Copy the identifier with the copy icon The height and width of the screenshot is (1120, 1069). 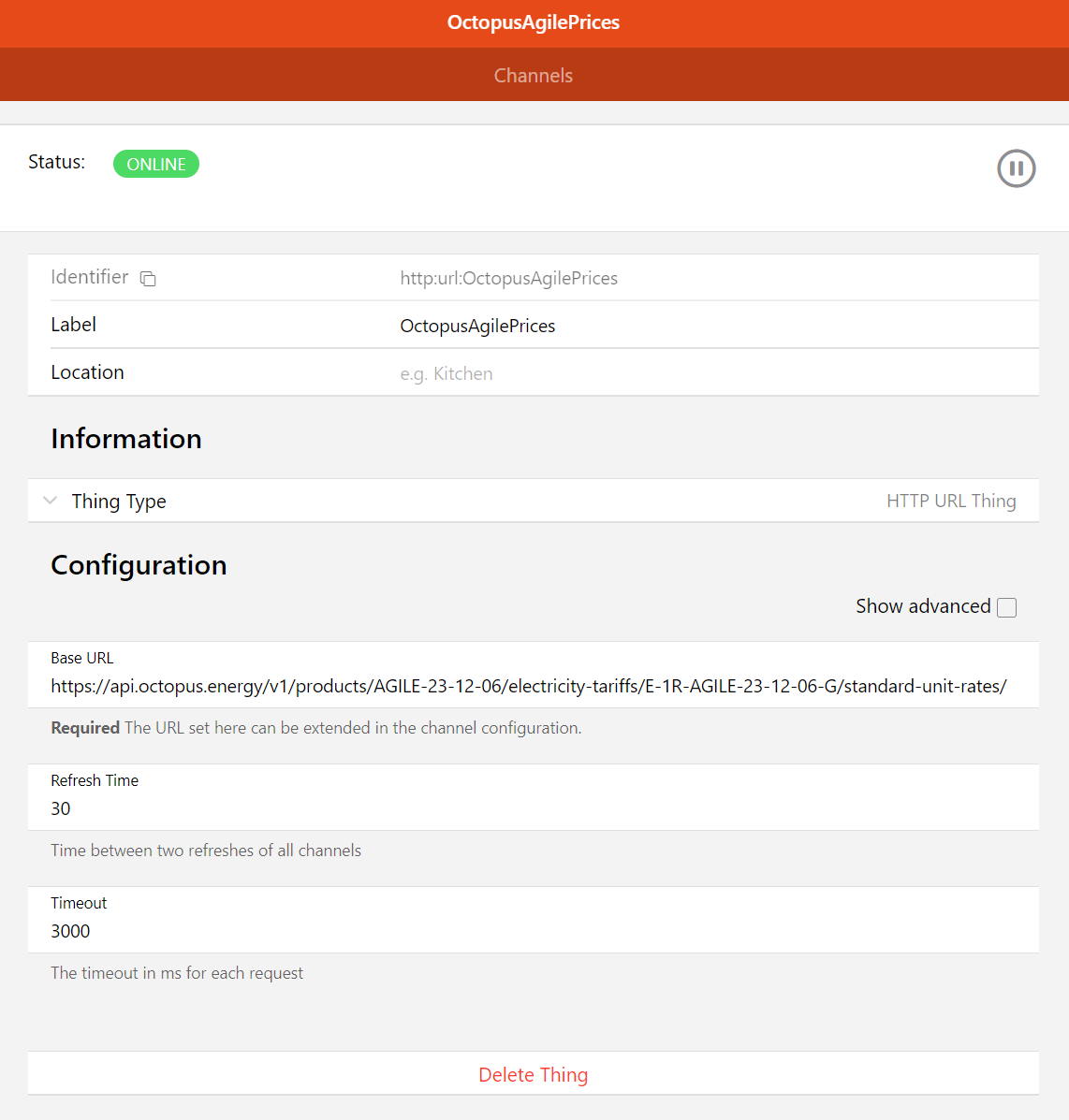tap(148, 279)
